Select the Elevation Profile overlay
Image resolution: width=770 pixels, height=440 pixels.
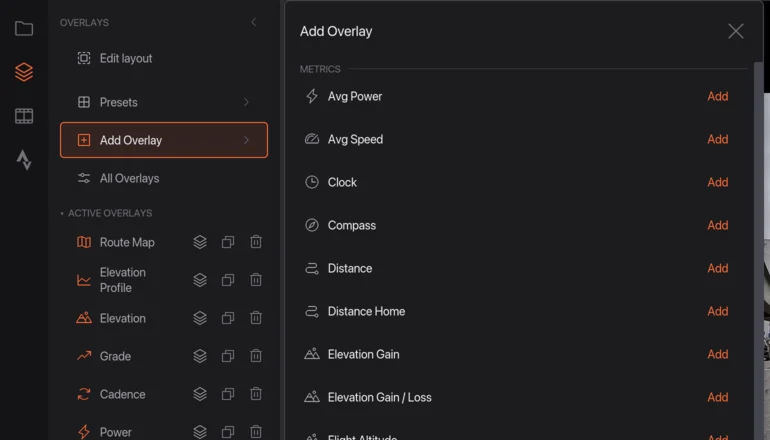(123, 280)
